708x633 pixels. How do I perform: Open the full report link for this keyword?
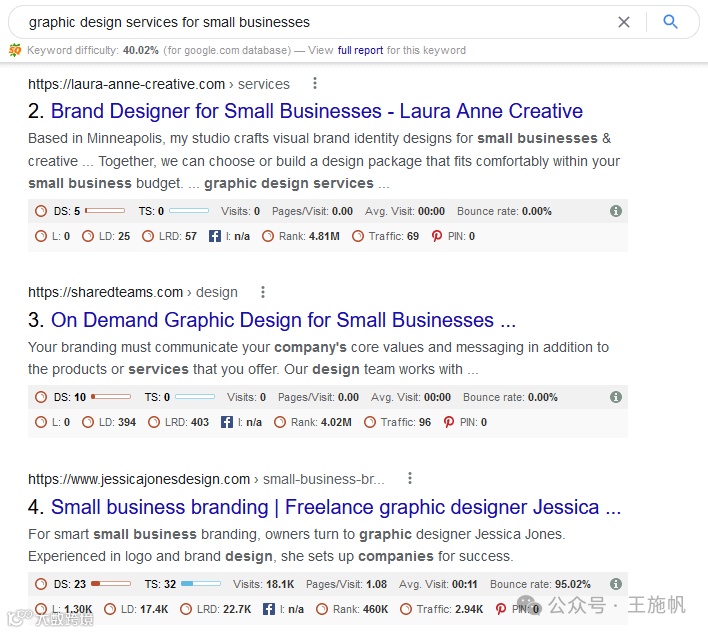coord(360,50)
